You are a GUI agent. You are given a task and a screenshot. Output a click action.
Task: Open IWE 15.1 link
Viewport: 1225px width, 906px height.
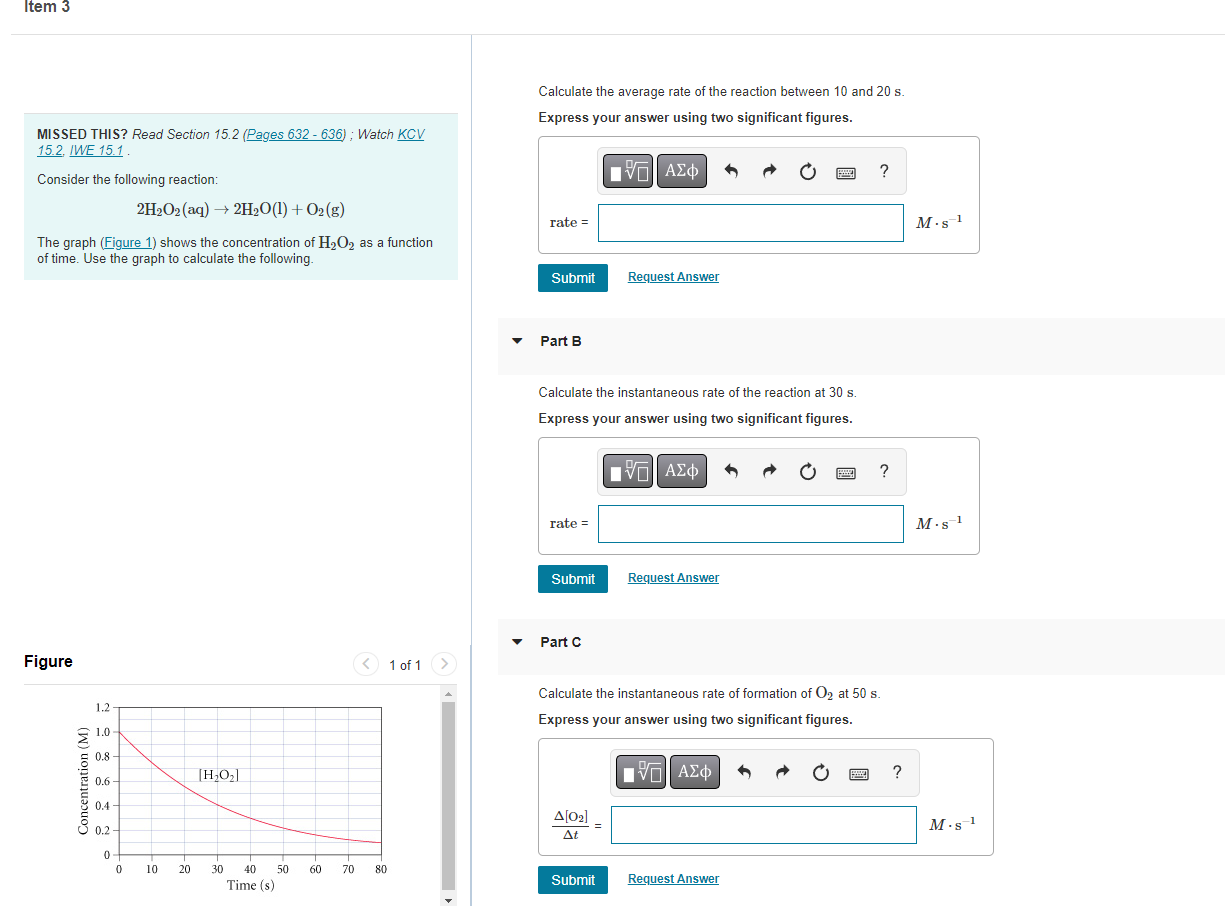97,150
